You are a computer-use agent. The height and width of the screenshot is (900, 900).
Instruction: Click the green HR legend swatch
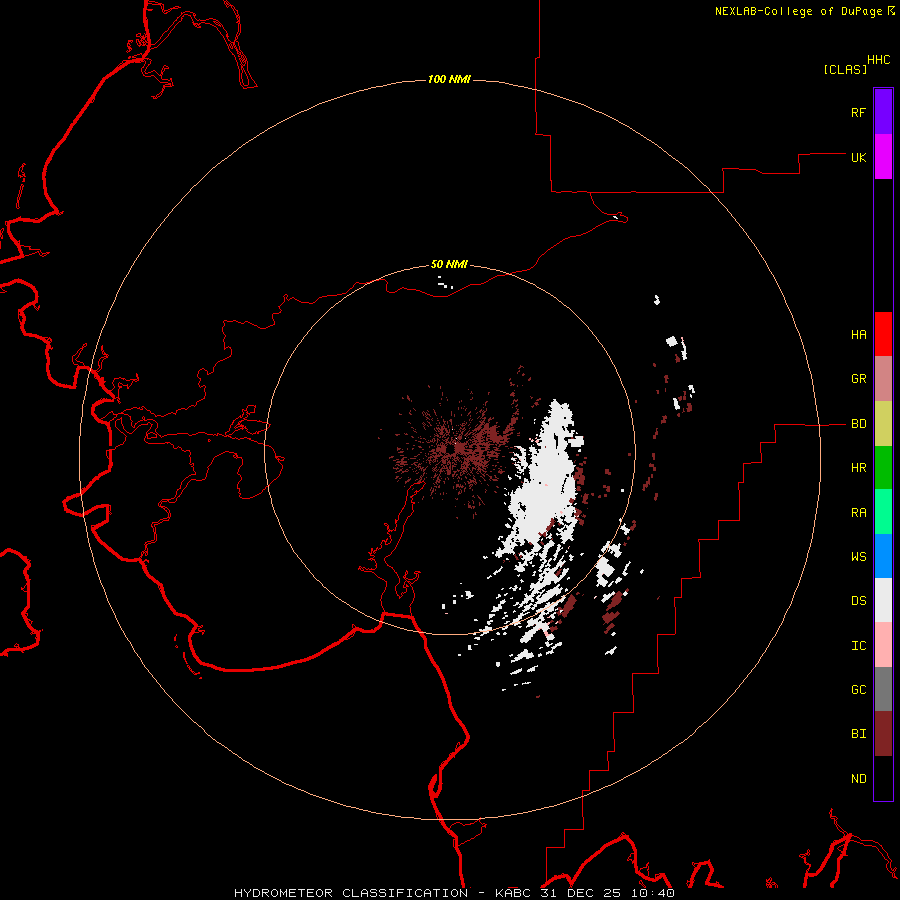883,468
